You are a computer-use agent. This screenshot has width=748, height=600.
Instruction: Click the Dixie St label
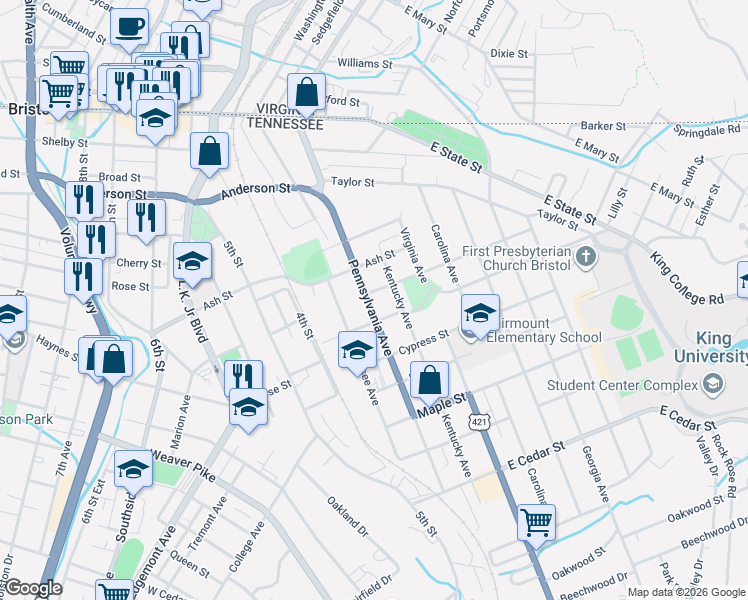tap(509, 53)
